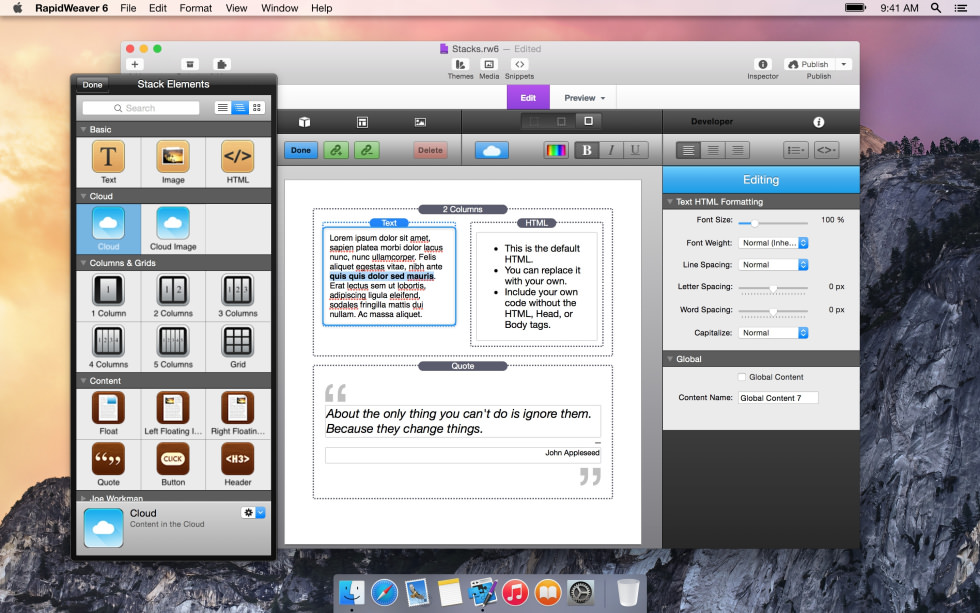Open the Media browser
The height and width of the screenshot is (613, 980).
(489, 69)
